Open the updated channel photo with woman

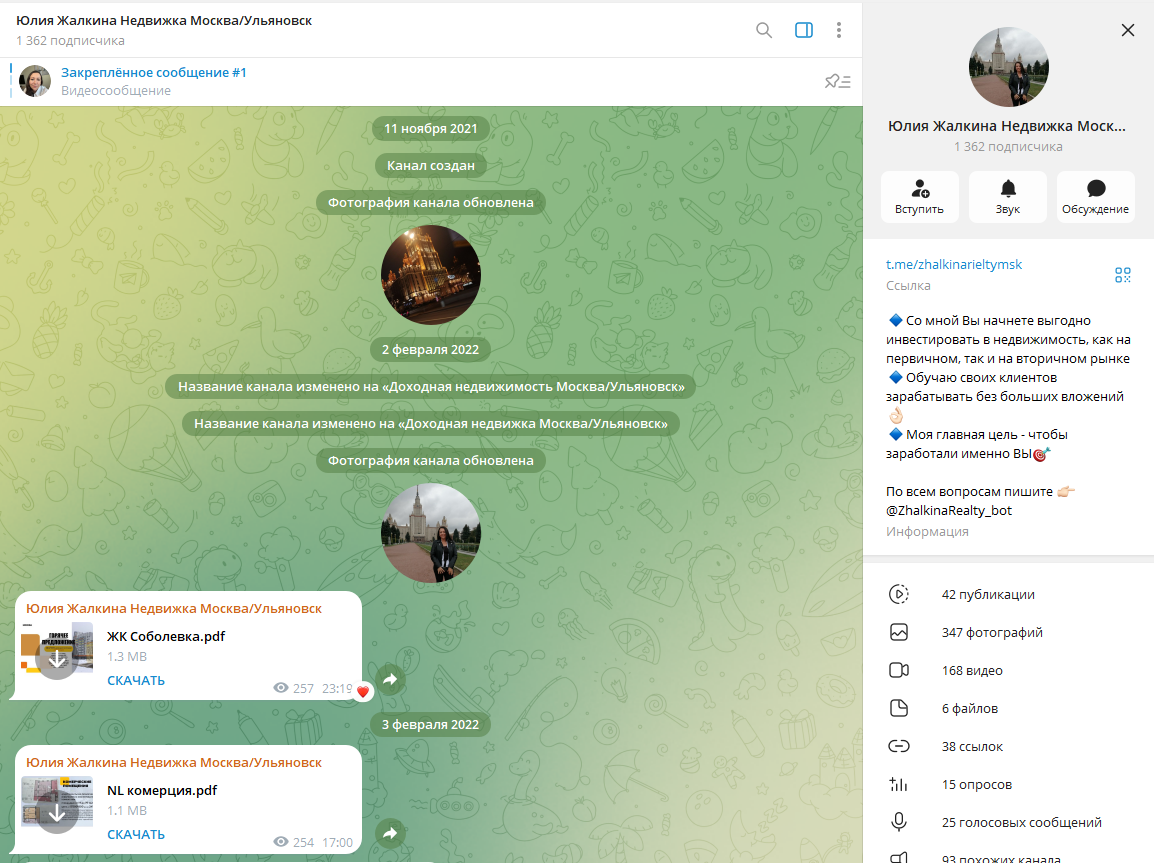click(431, 533)
